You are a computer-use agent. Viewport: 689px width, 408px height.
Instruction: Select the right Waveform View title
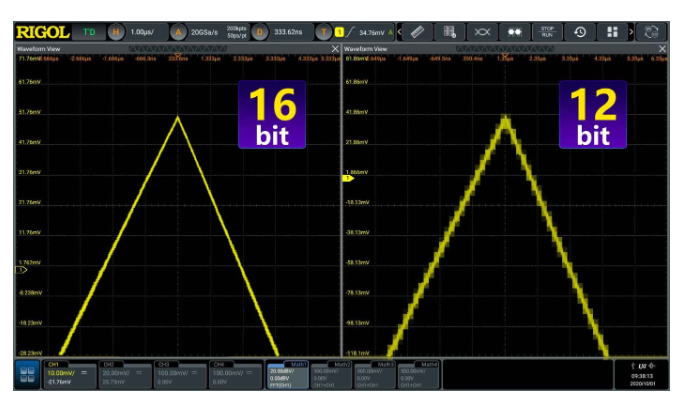[x=366, y=49]
